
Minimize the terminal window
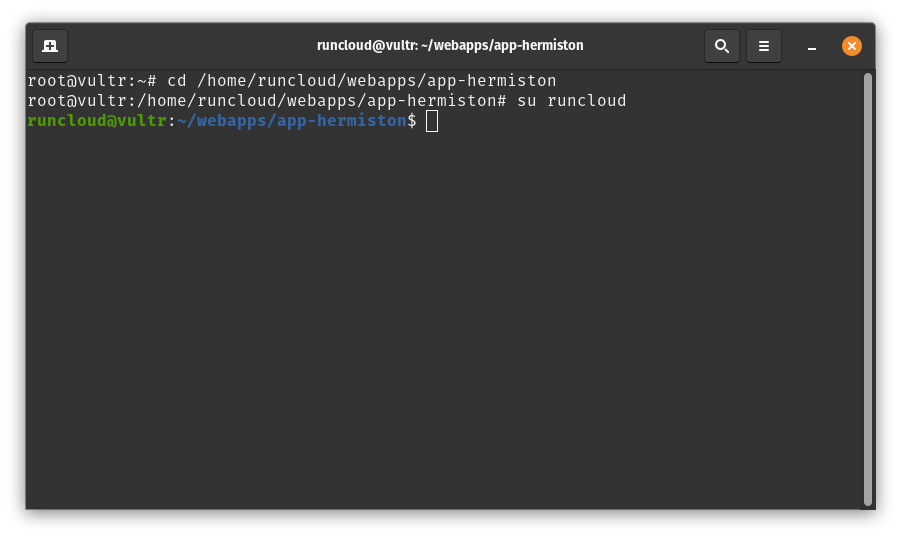coord(812,46)
